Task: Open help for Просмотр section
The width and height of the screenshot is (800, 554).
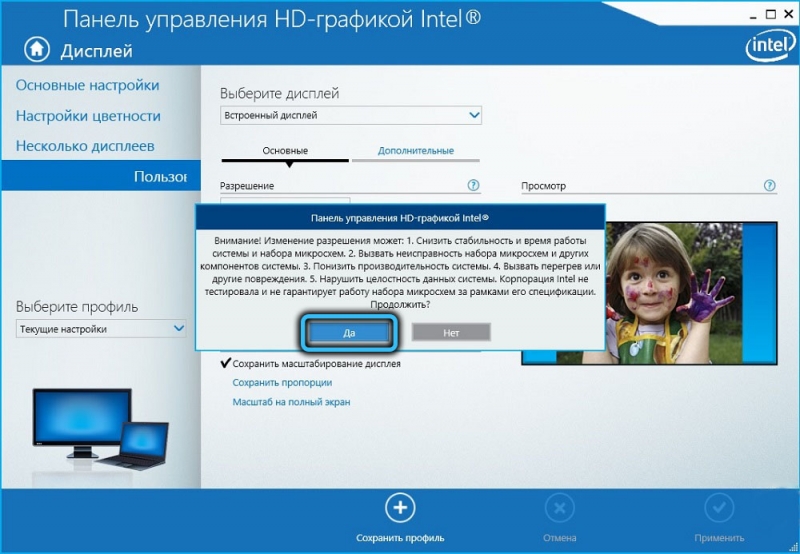Action: pyautogui.click(x=769, y=185)
